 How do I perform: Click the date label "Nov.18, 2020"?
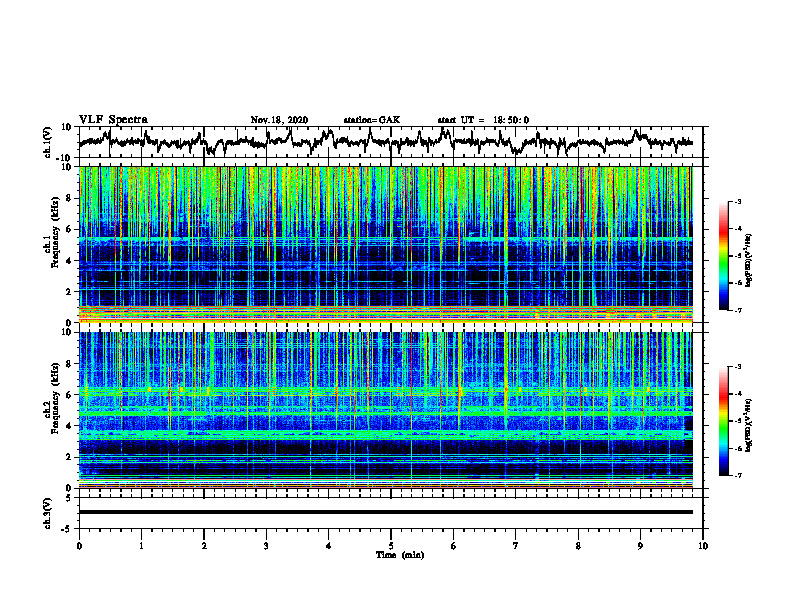279,120
